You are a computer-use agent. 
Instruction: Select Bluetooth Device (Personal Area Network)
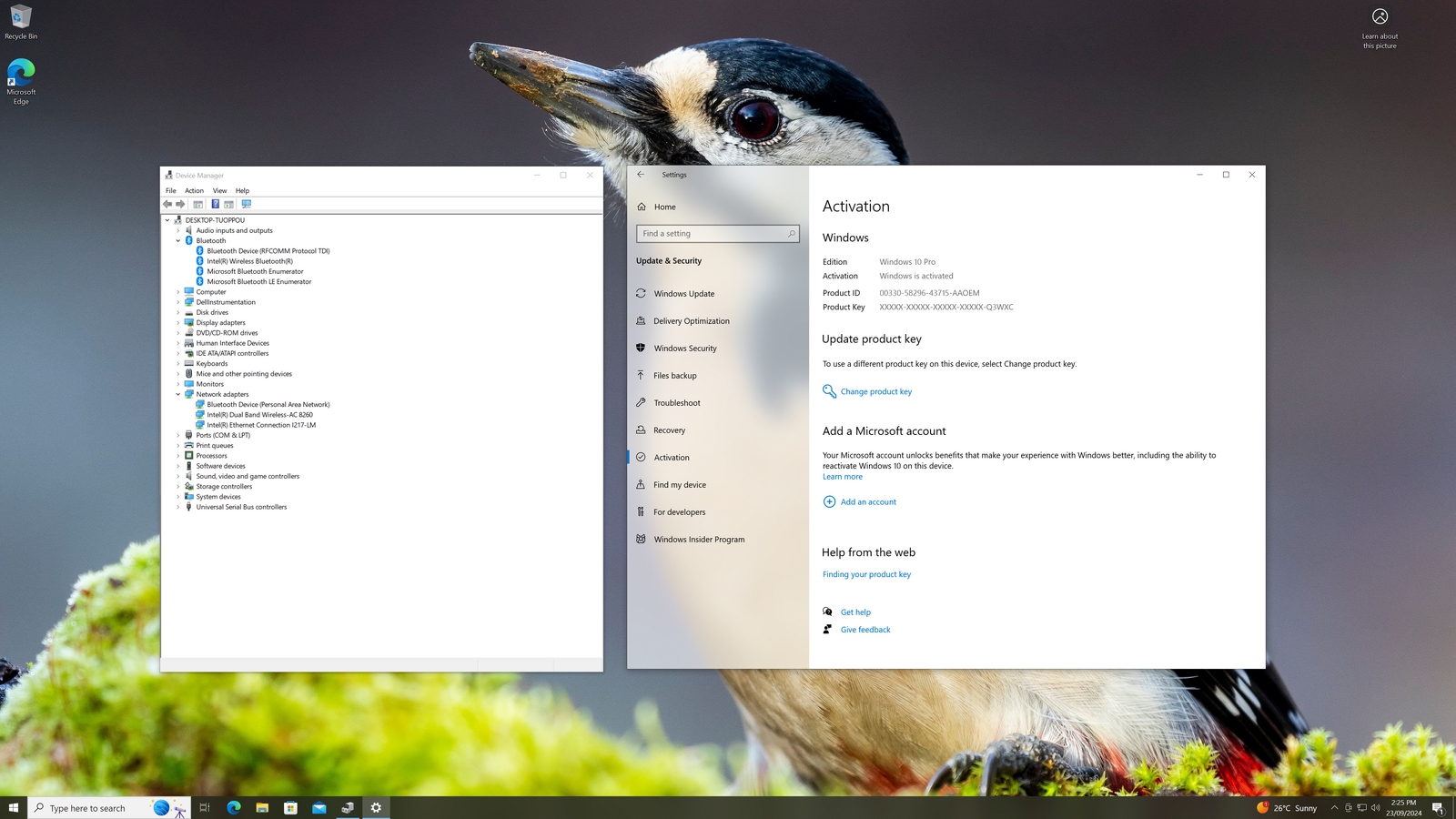(x=268, y=405)
